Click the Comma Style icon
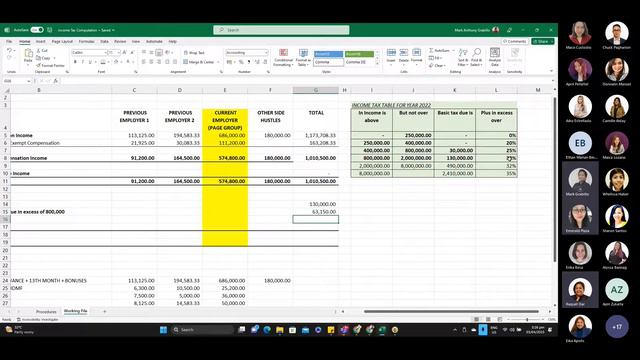 [x=249, y=62]
